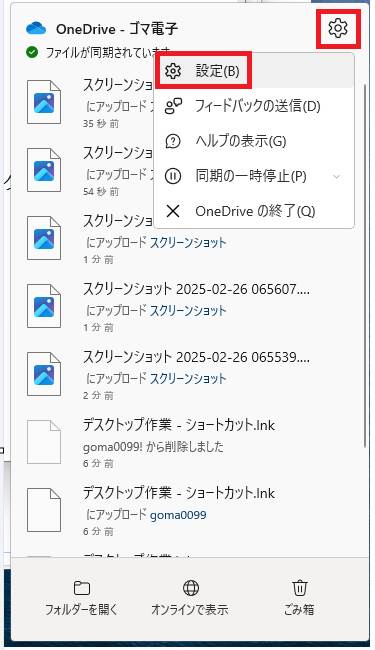Click the X icon beside OneDrive の終了

[x=173, y=211]
